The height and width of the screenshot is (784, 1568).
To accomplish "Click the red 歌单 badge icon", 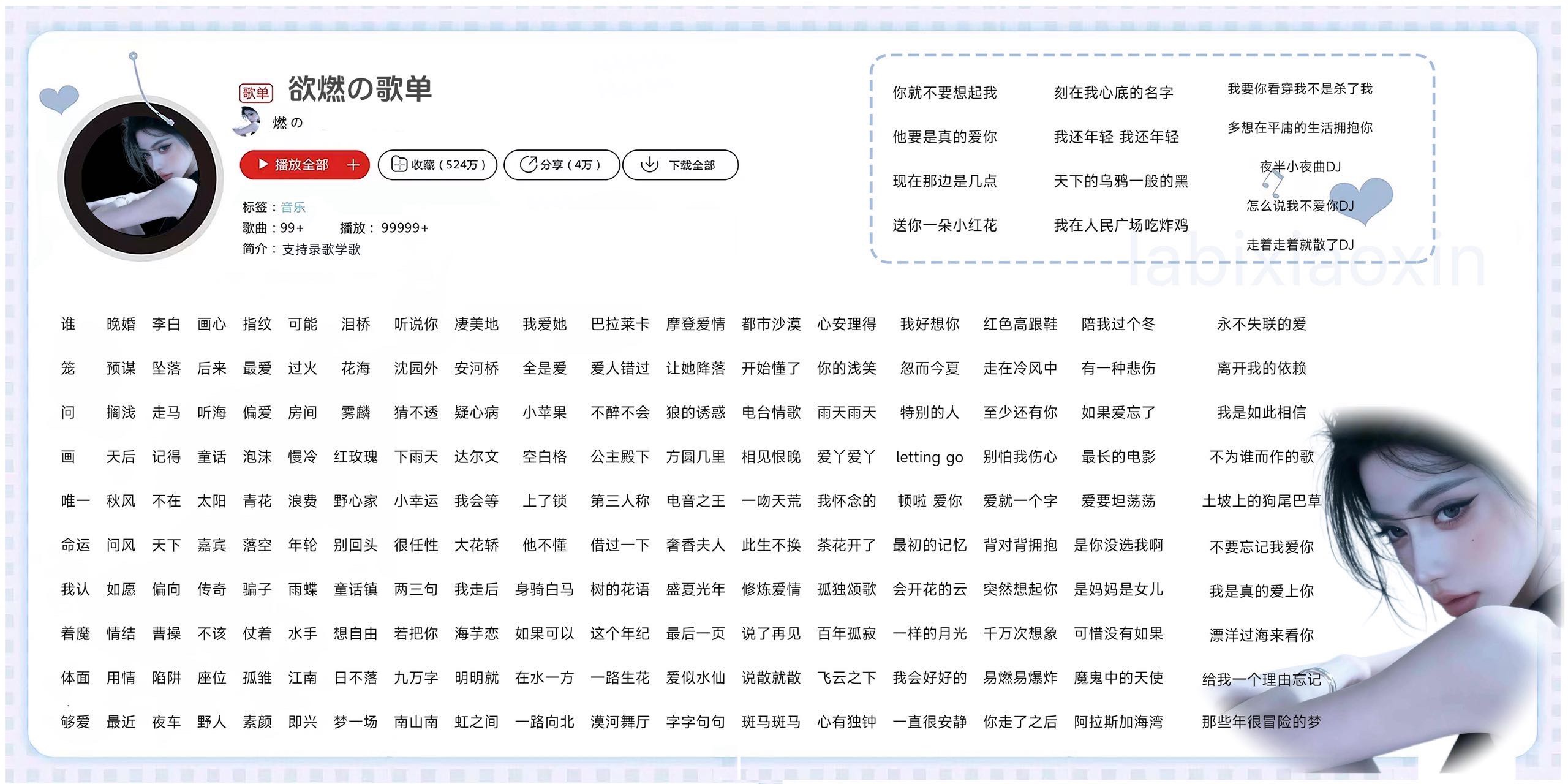I will click(255, 92).
